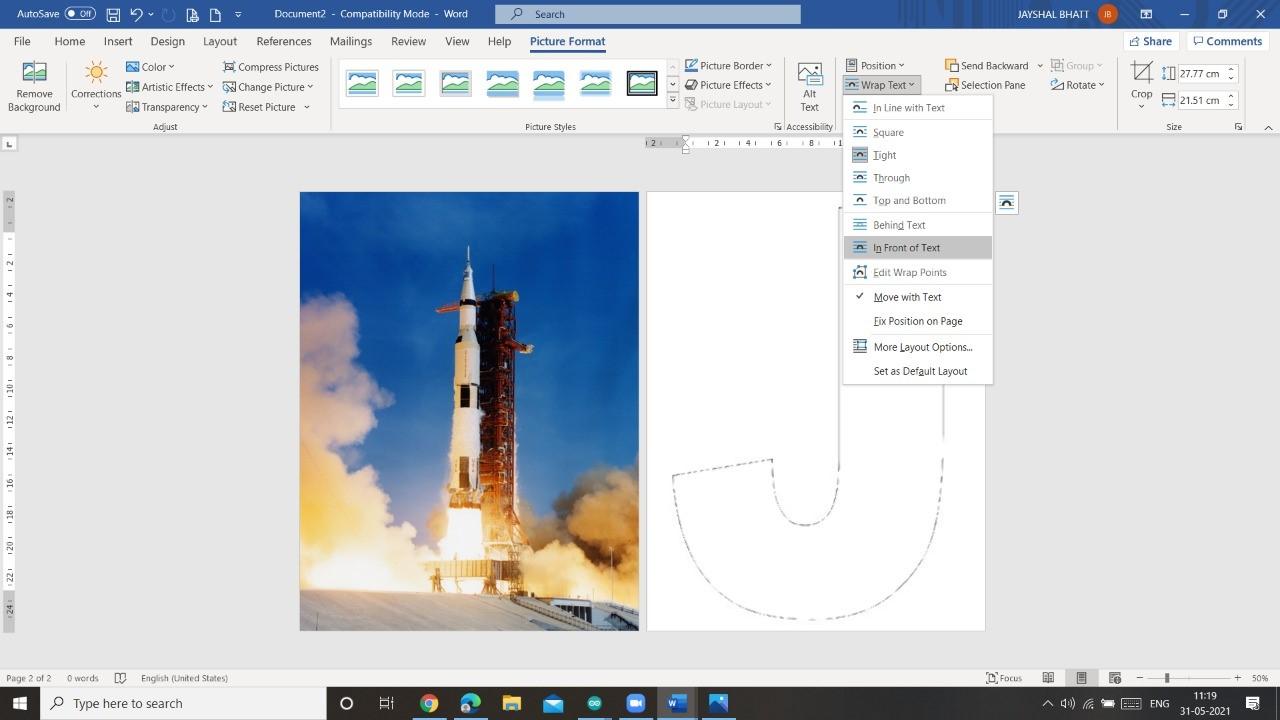Click the Search box in title bar
Screen dimensions: 1280x720
648,14
